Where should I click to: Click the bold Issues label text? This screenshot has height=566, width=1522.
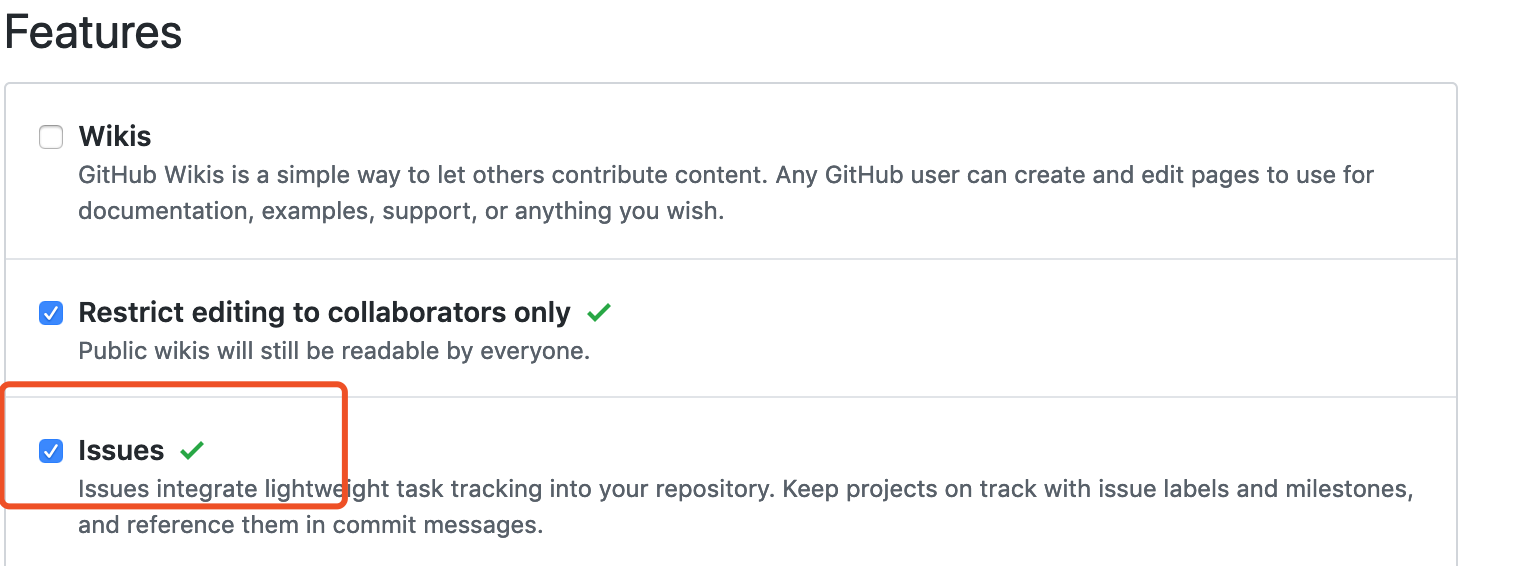(x=121, y=451)
